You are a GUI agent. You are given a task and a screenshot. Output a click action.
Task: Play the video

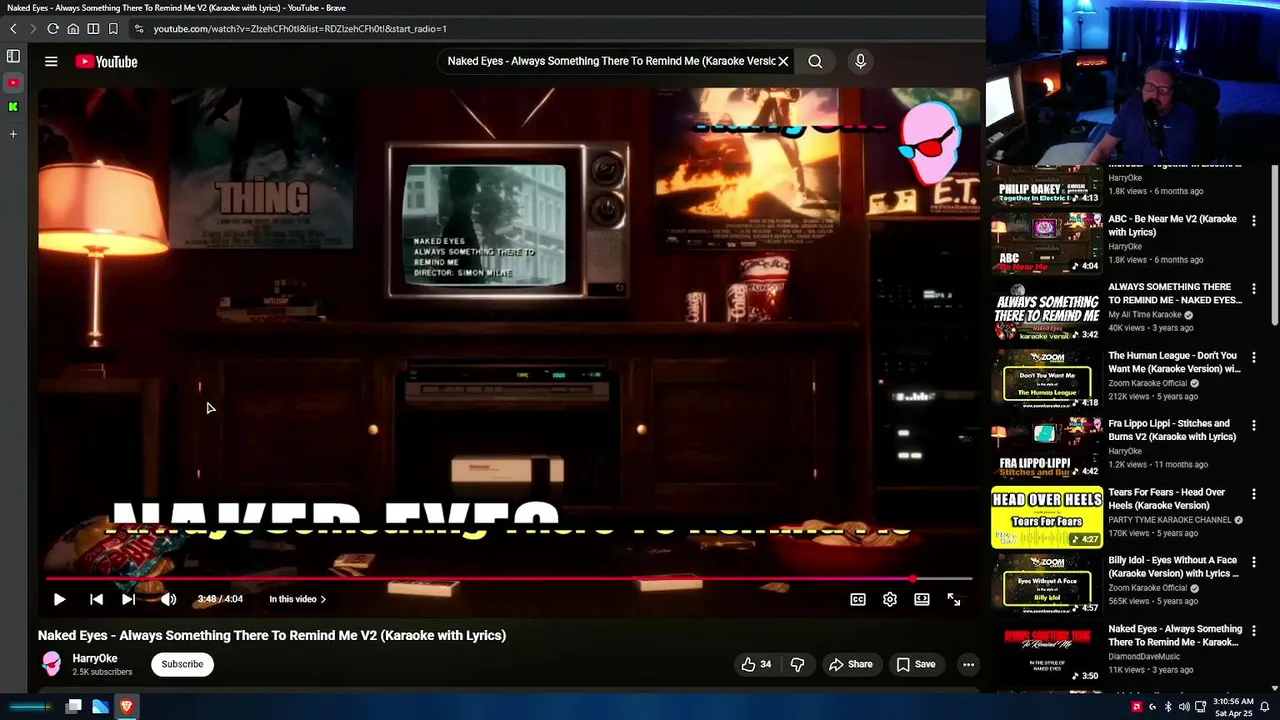tap(59, 599)
